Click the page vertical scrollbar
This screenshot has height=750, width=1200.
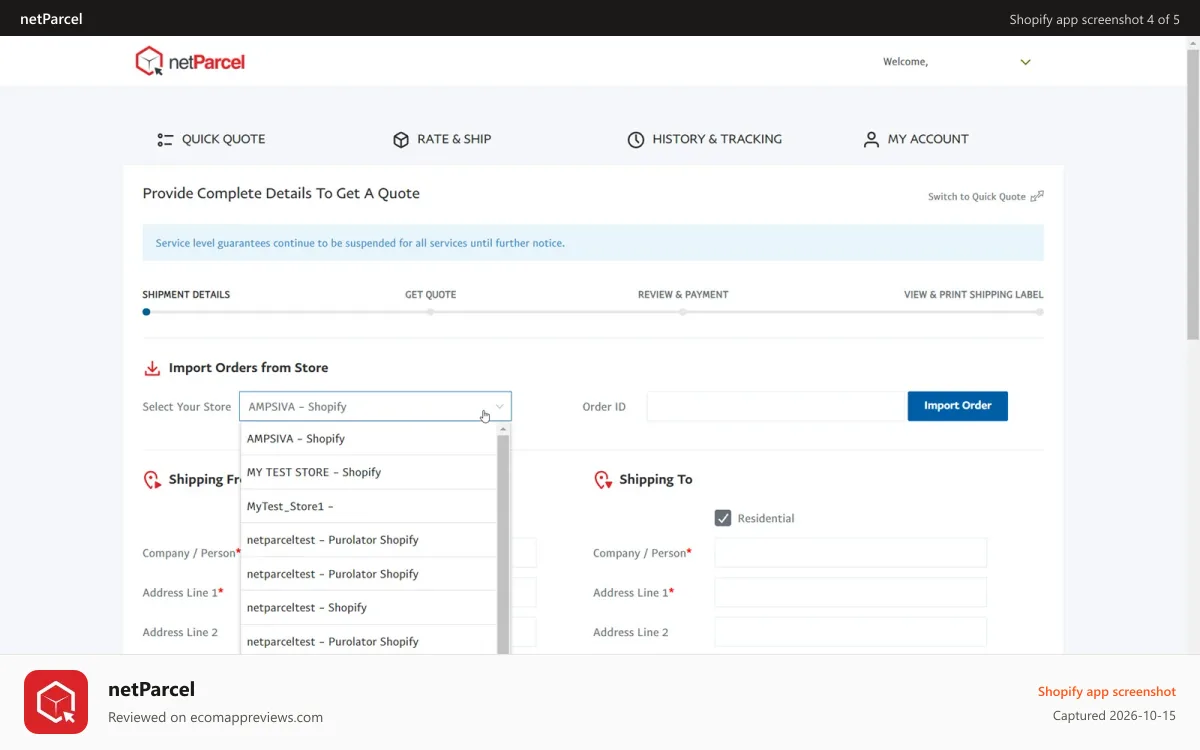point(1193,195)
